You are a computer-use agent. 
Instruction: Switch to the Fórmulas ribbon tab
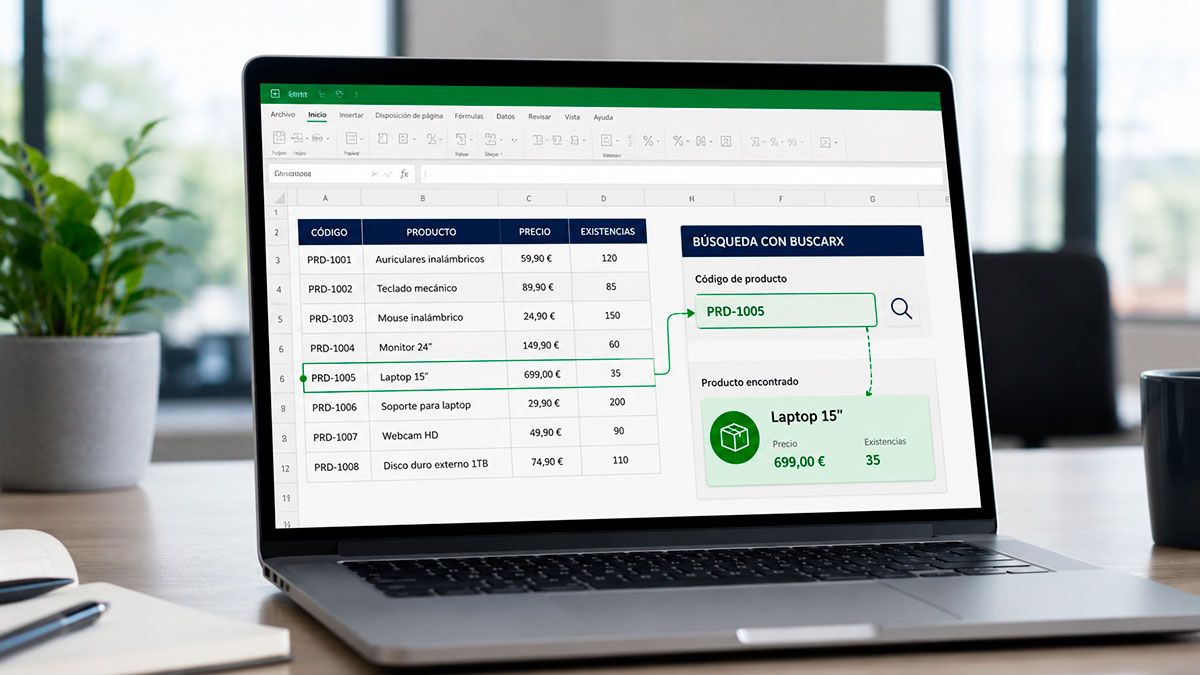coord(469,116)
